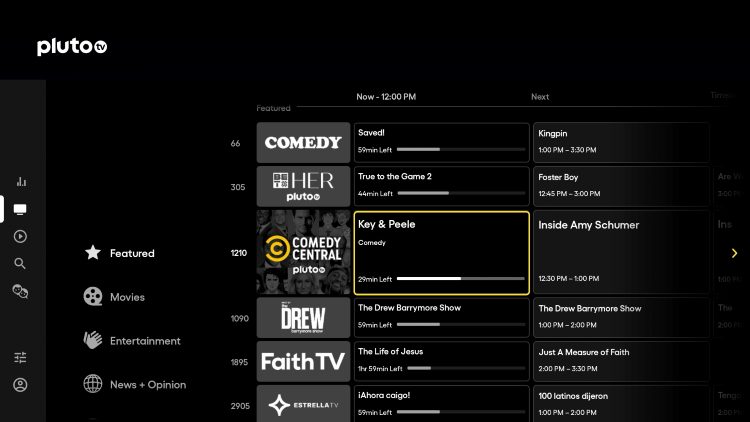
Task: Open On Demand play-circle icon
Action: tap(20, 236)
